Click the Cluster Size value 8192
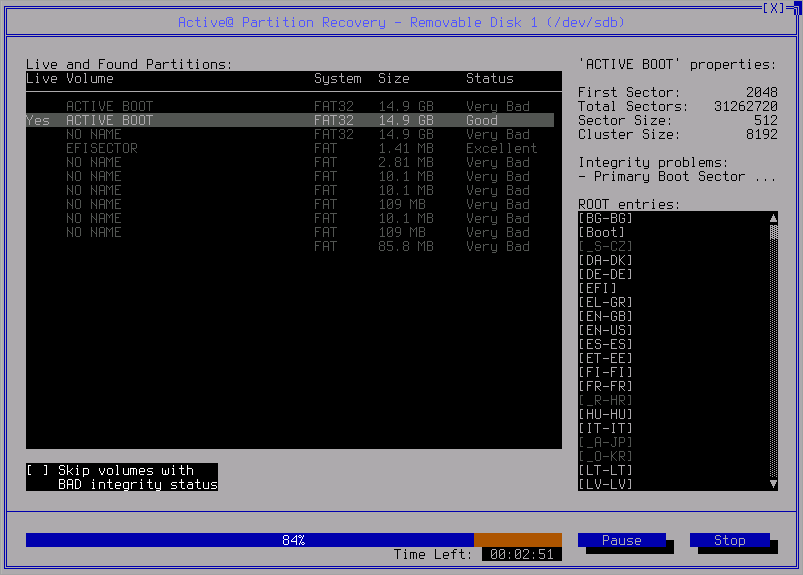 [x=762, y=134]
